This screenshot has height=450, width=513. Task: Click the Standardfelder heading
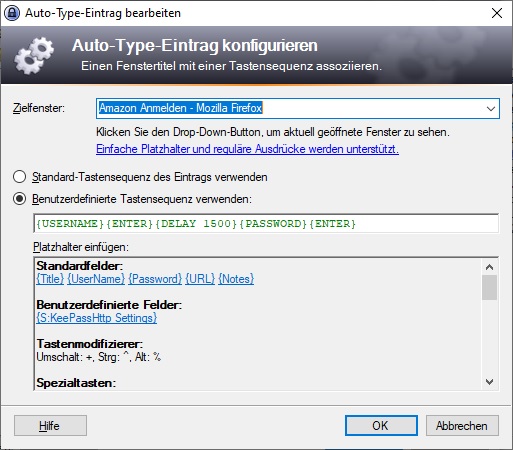click(80, 266)
